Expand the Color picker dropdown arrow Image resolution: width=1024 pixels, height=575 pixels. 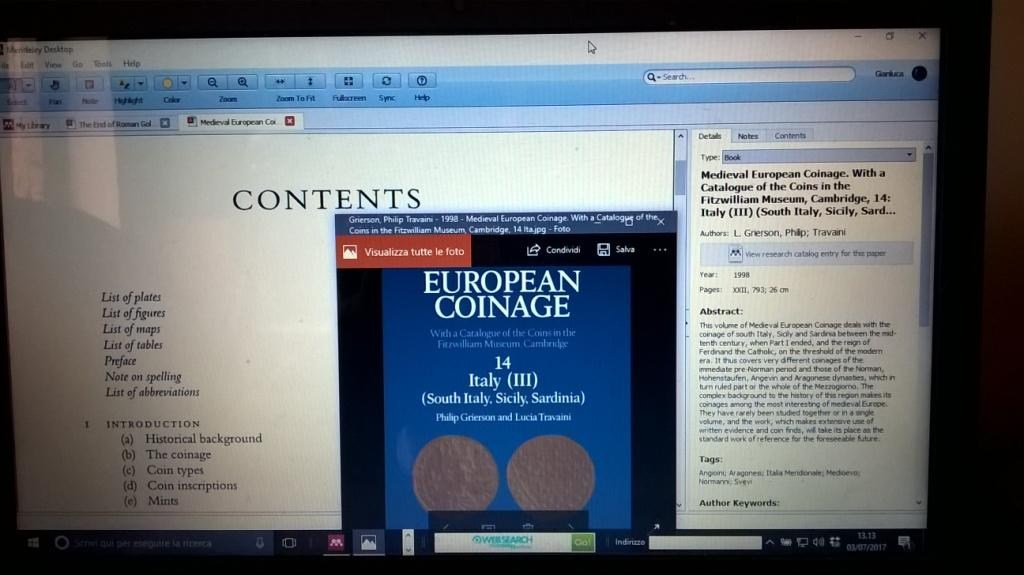click(184, 84)
